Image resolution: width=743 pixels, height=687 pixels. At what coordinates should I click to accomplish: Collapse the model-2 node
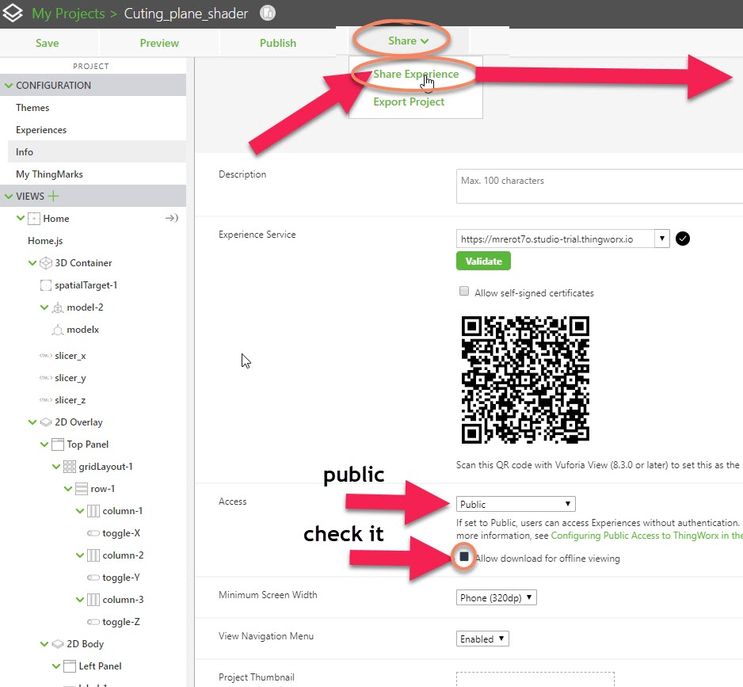pyautogui.click(x=44, y=307)
